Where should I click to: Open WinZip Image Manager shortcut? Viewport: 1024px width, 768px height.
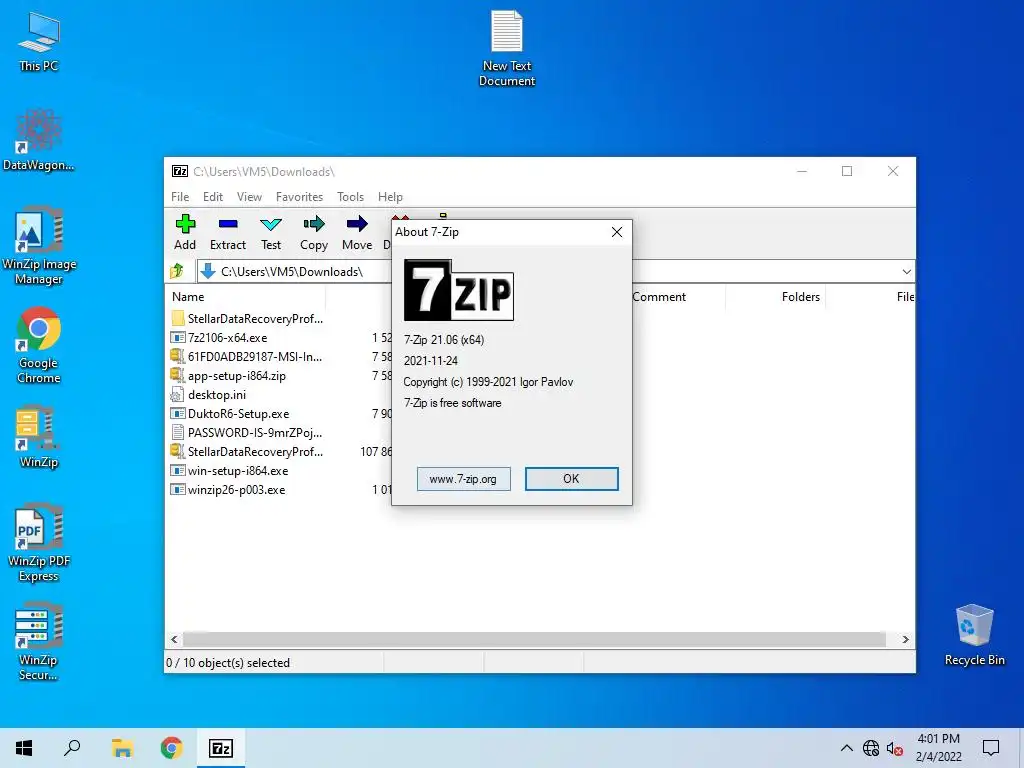pos(39,246)
